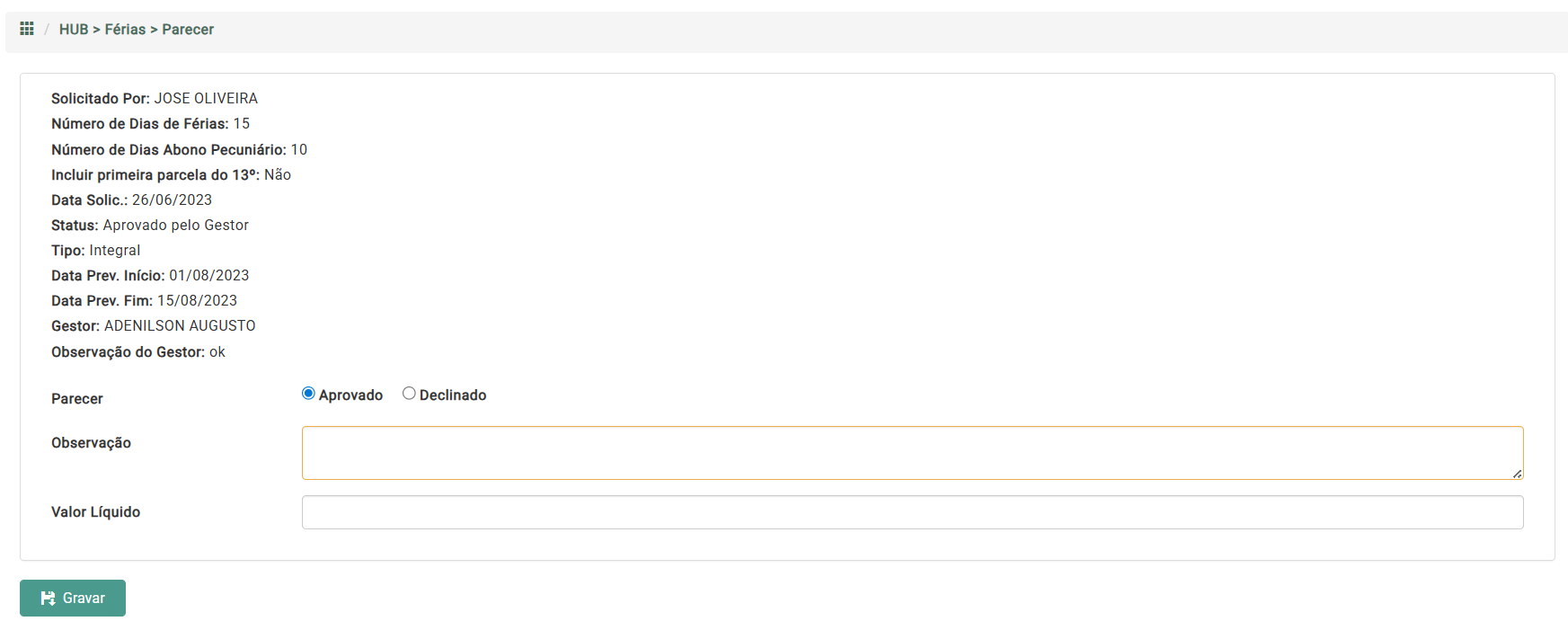Click the Aprovado label text
The height and width of the screenshot is (630, 1568).
click(350, 395)
